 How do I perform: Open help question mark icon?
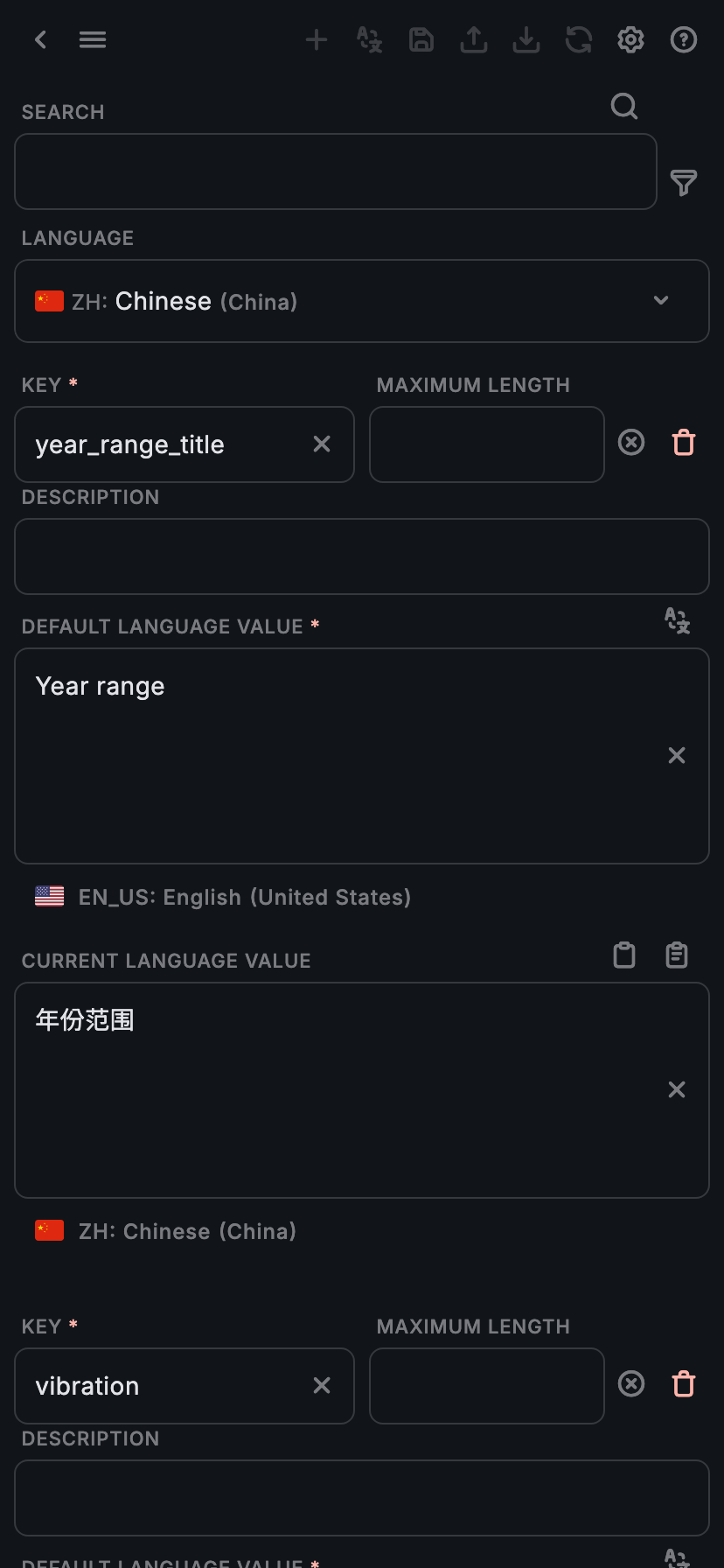pyautogui.click(x=684, y=39)
